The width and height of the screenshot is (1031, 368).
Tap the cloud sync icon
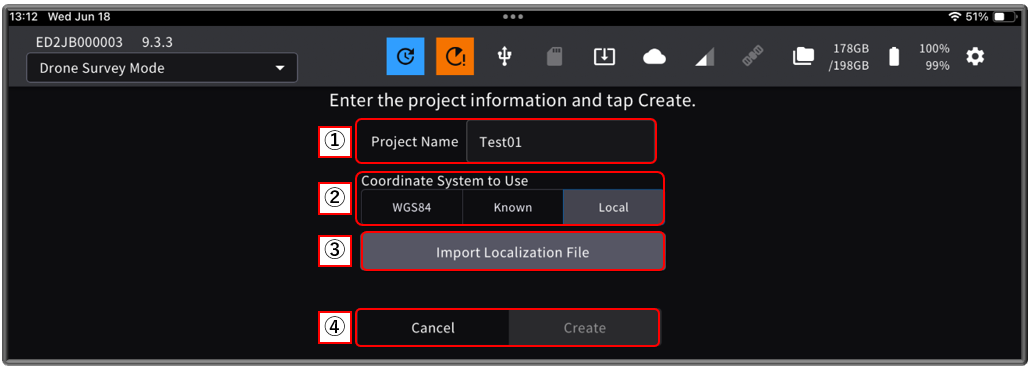click(654, 57)
